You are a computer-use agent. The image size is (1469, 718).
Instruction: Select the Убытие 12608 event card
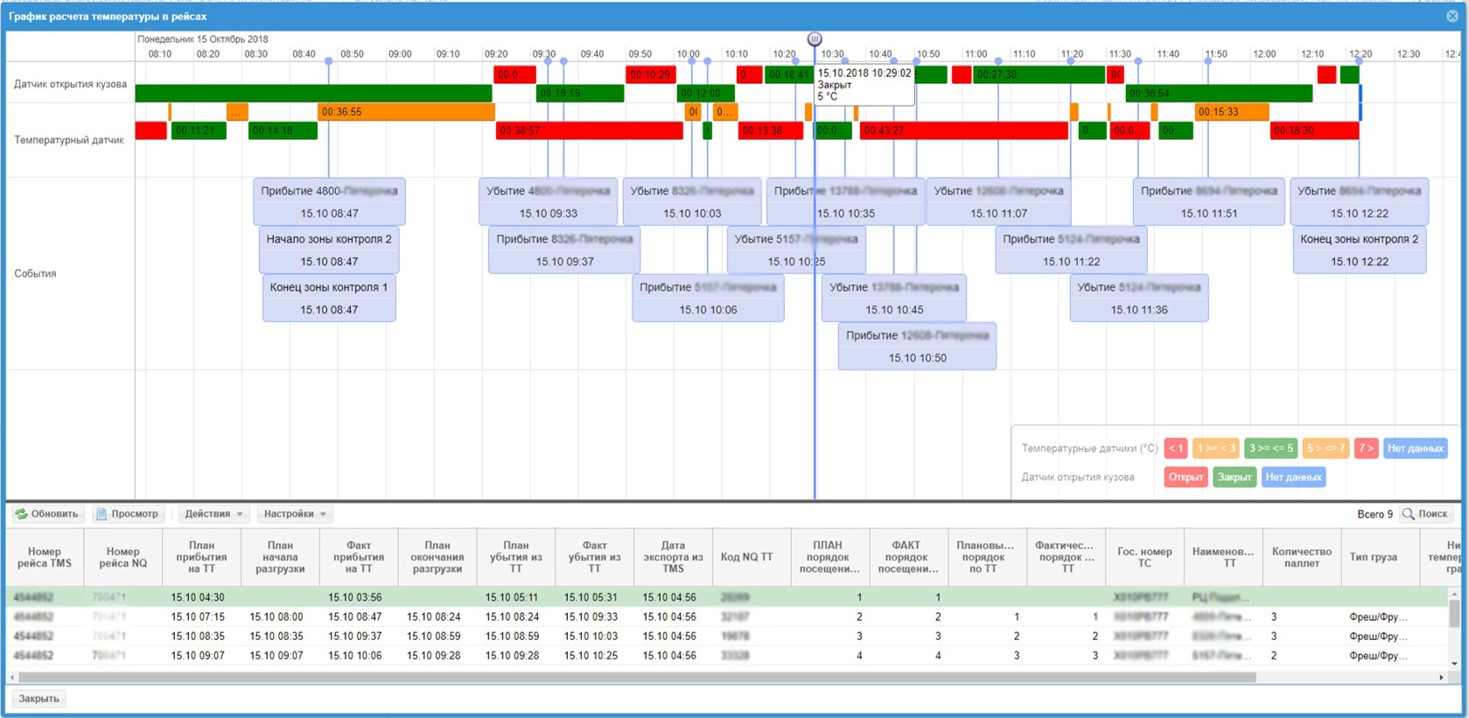(x=998, y=202)
